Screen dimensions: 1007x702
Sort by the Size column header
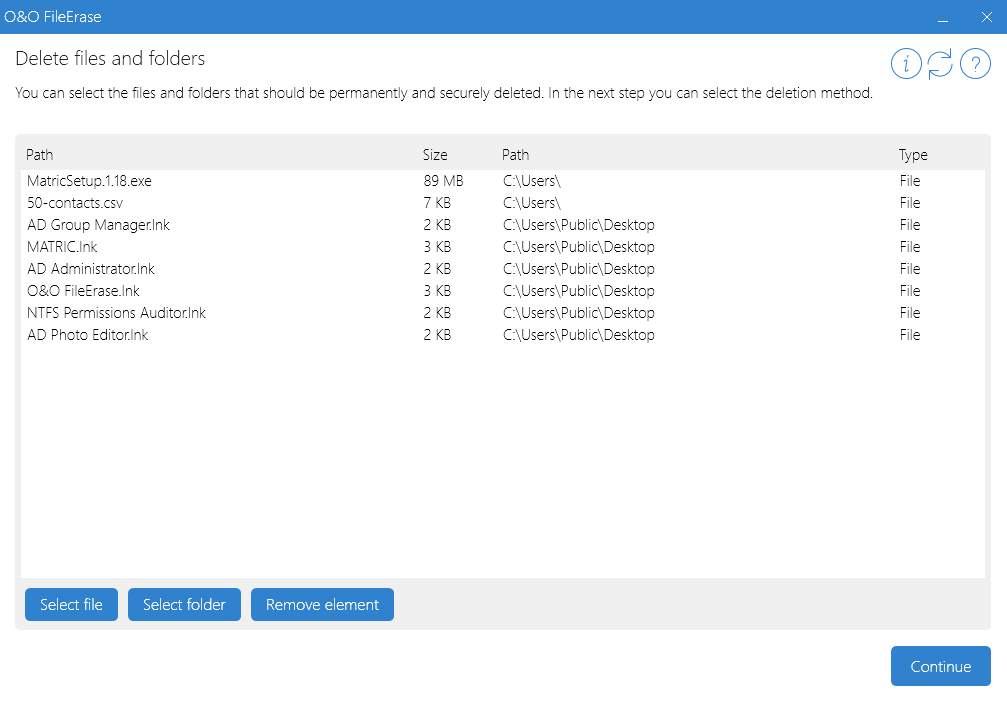[435, 155]
